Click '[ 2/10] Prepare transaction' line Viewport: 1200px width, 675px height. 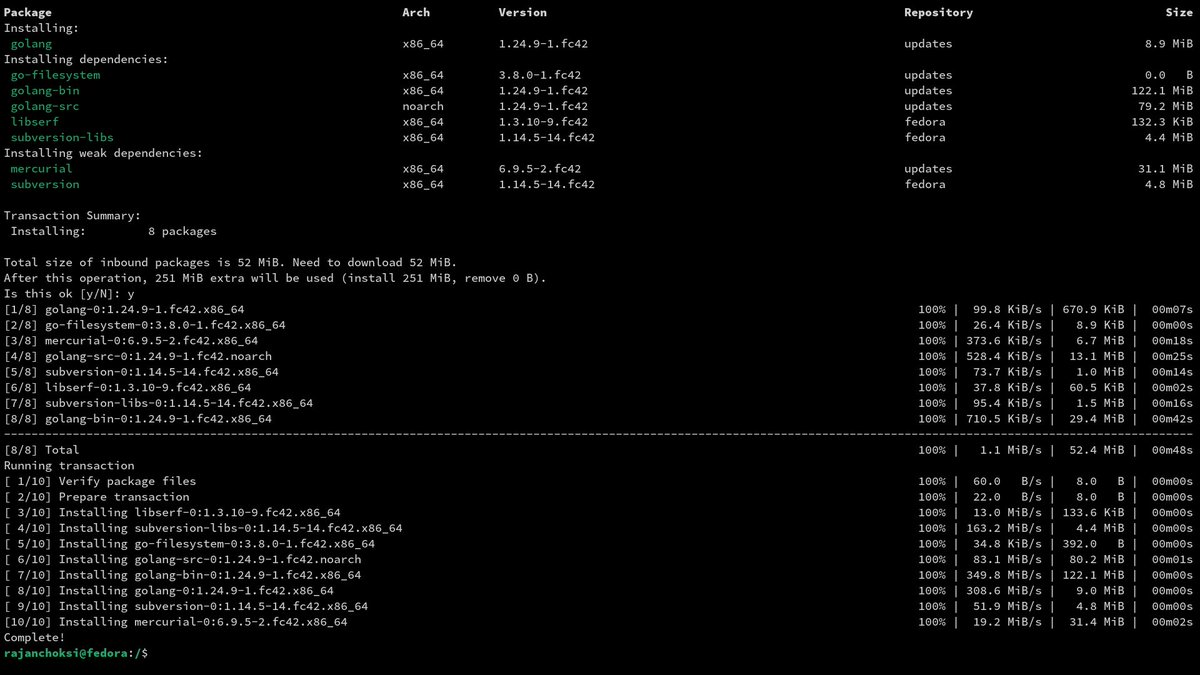tap(96, 497)
